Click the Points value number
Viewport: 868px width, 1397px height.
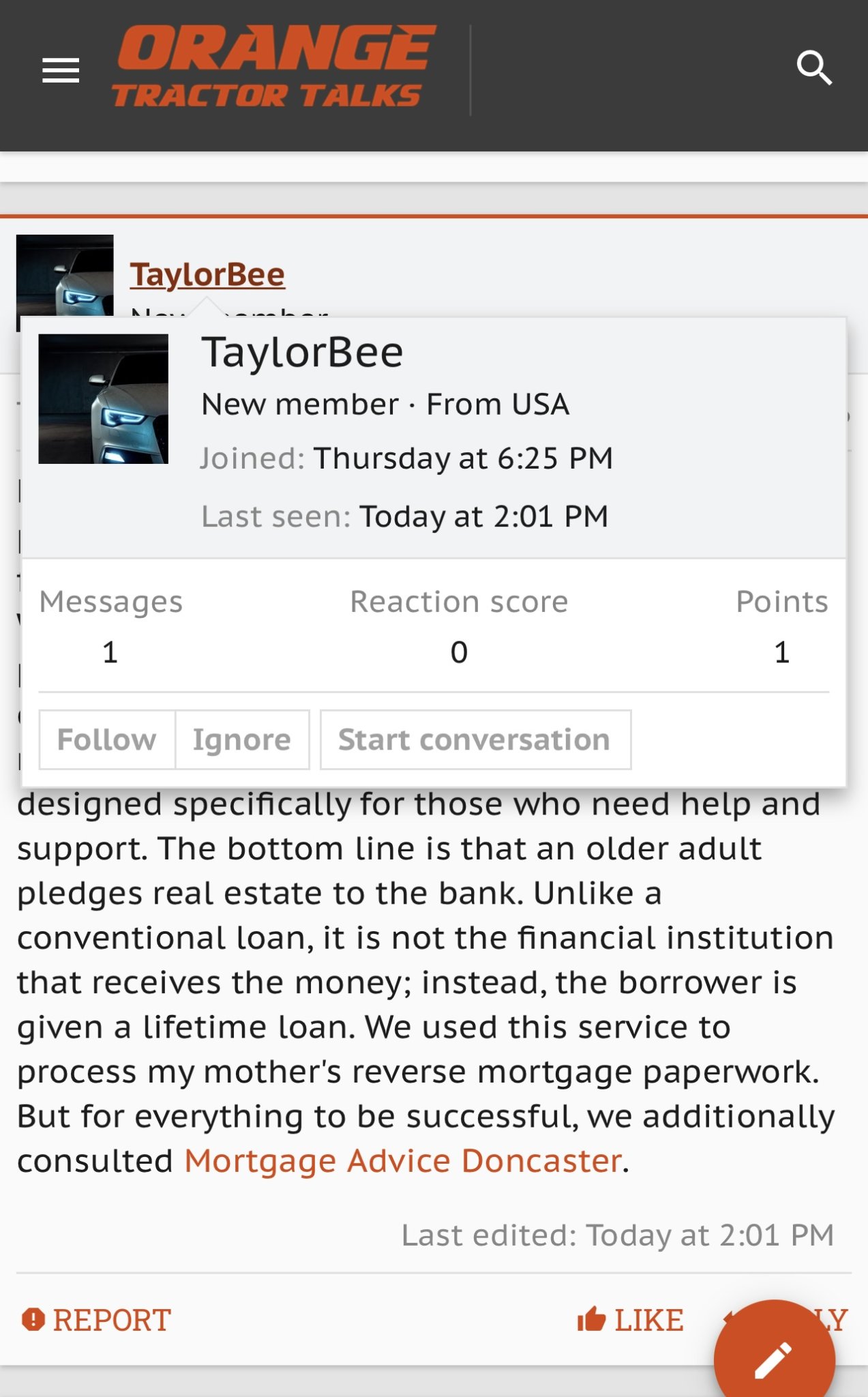[x=781, y=653]
